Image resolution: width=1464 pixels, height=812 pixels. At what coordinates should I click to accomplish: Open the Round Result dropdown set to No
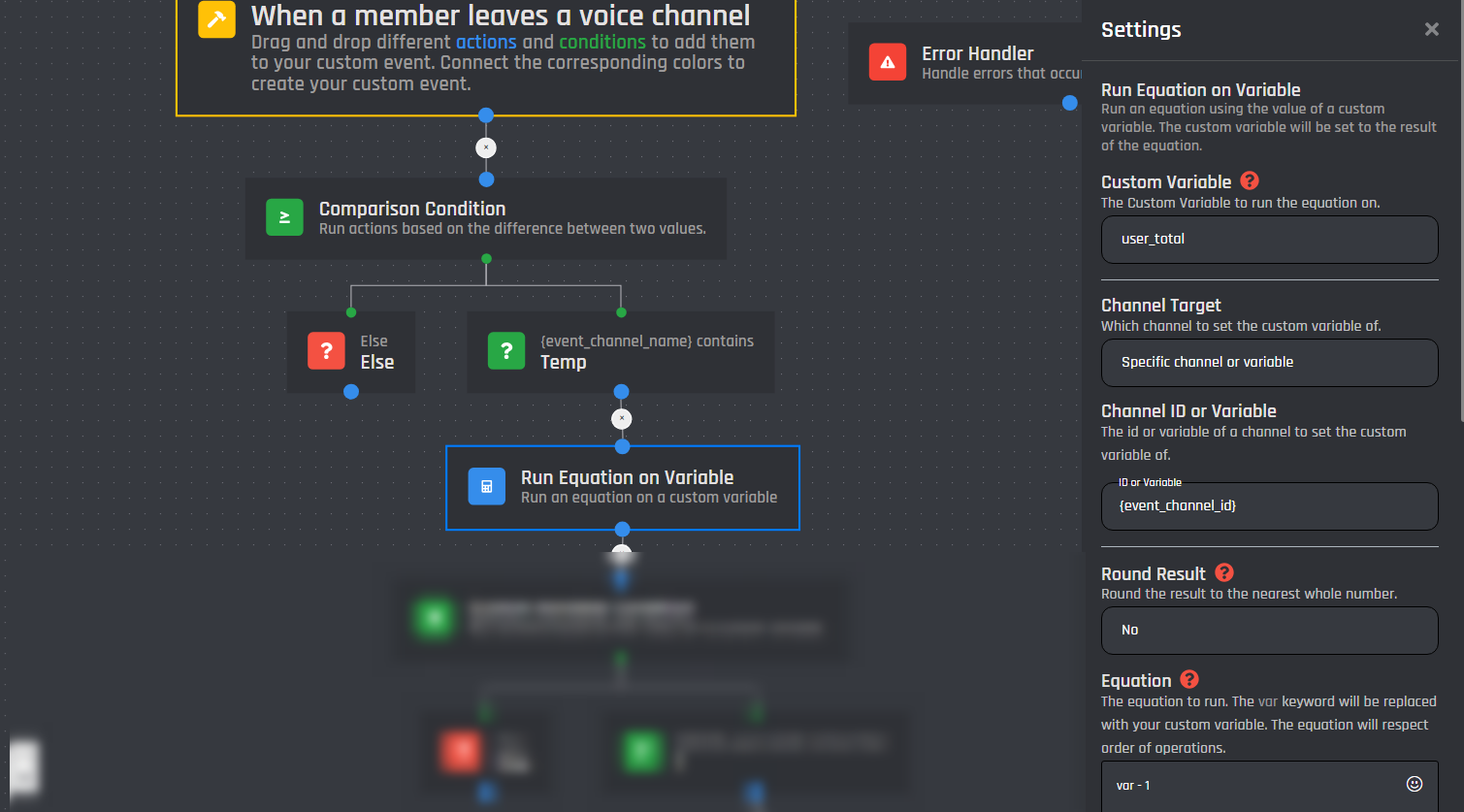(1269, 630)
